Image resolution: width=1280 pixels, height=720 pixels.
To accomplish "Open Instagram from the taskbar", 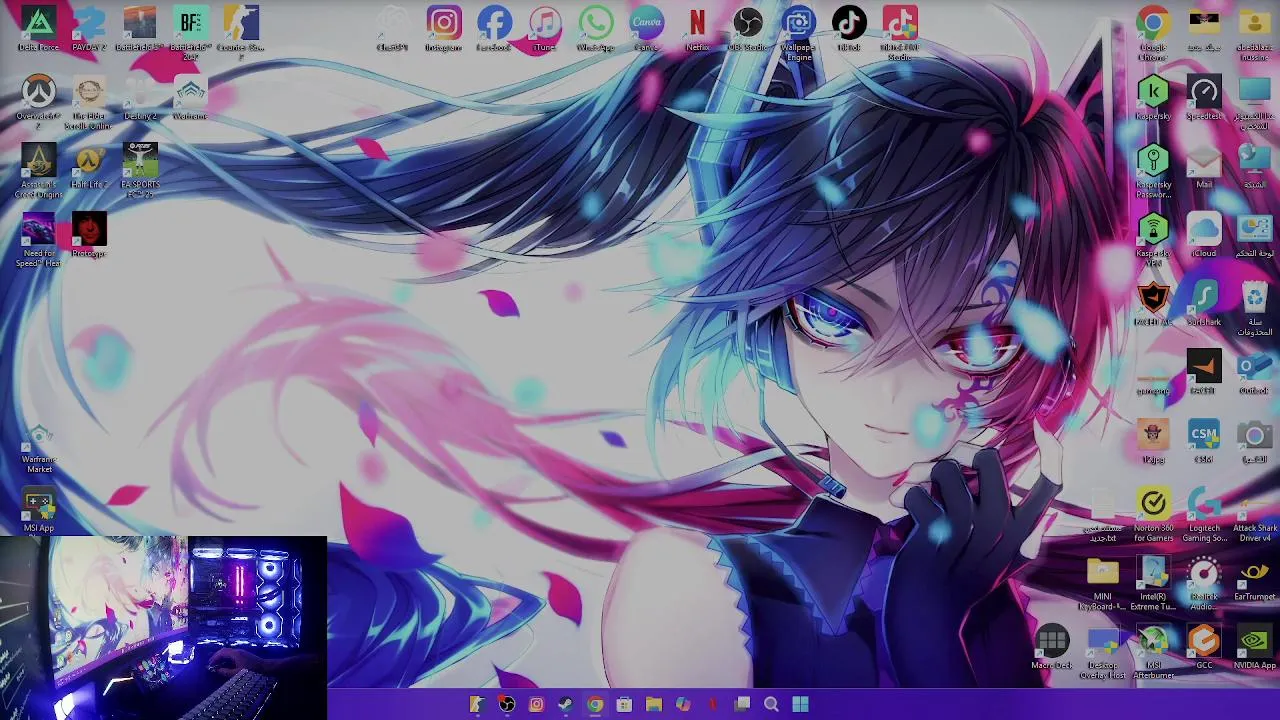I will (x=536, y=705).
